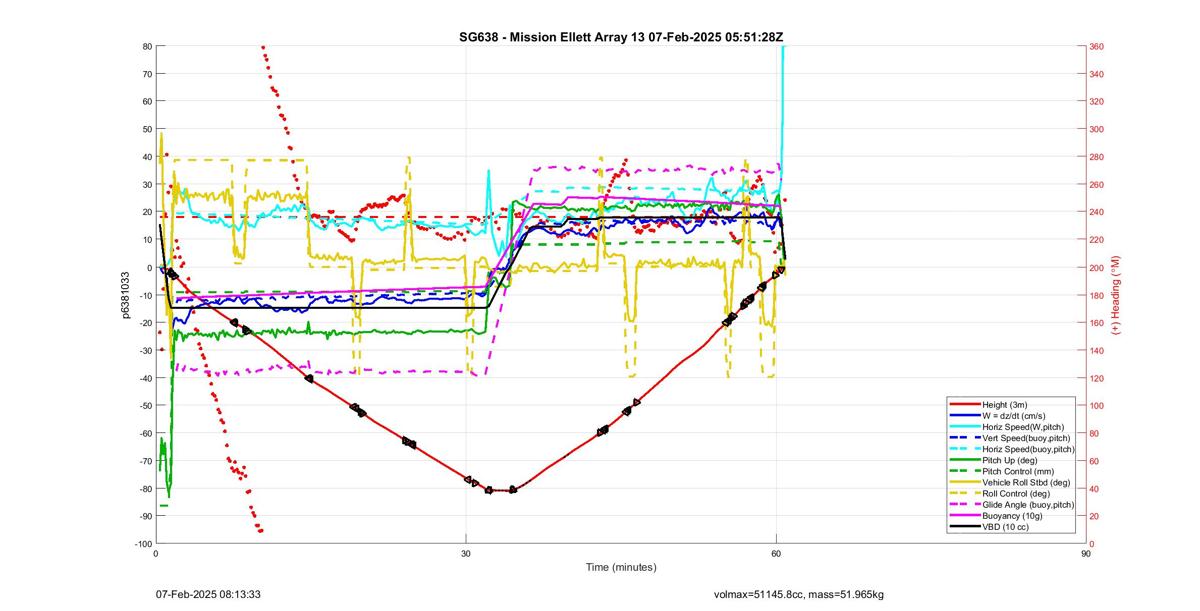
Task: Click the 'Horiz Speed(W,pitch)' legend label
Action: tap(1023, 427)
